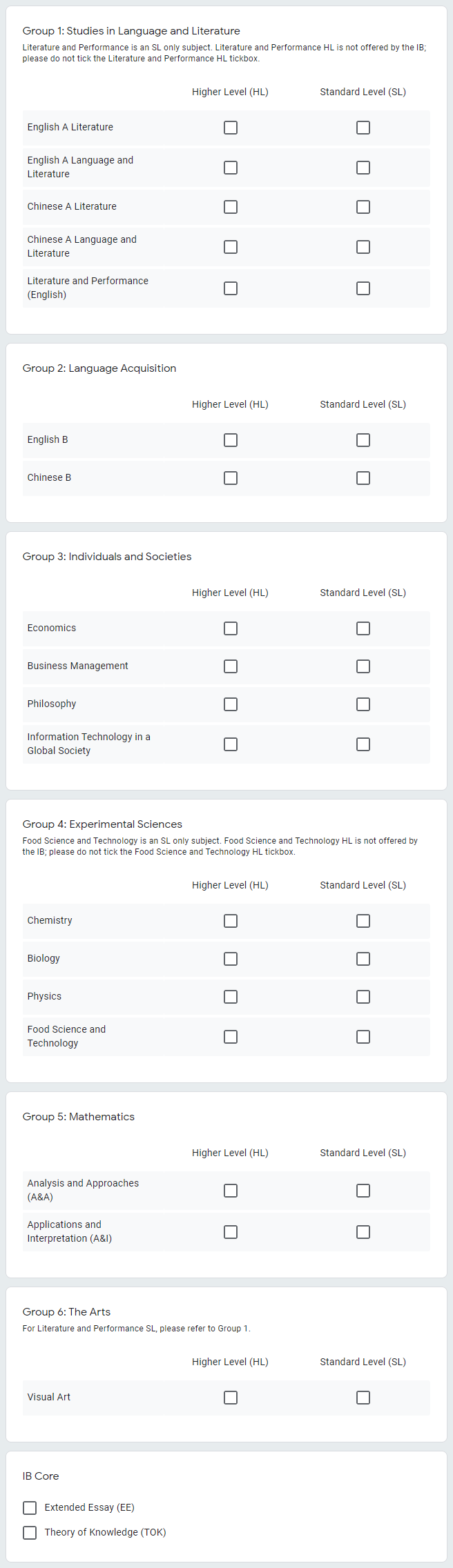This screenshot has height=1568, width=453.
Task: Tick Chinese A Language and Literature HL
Action: (x=231, y=247)
